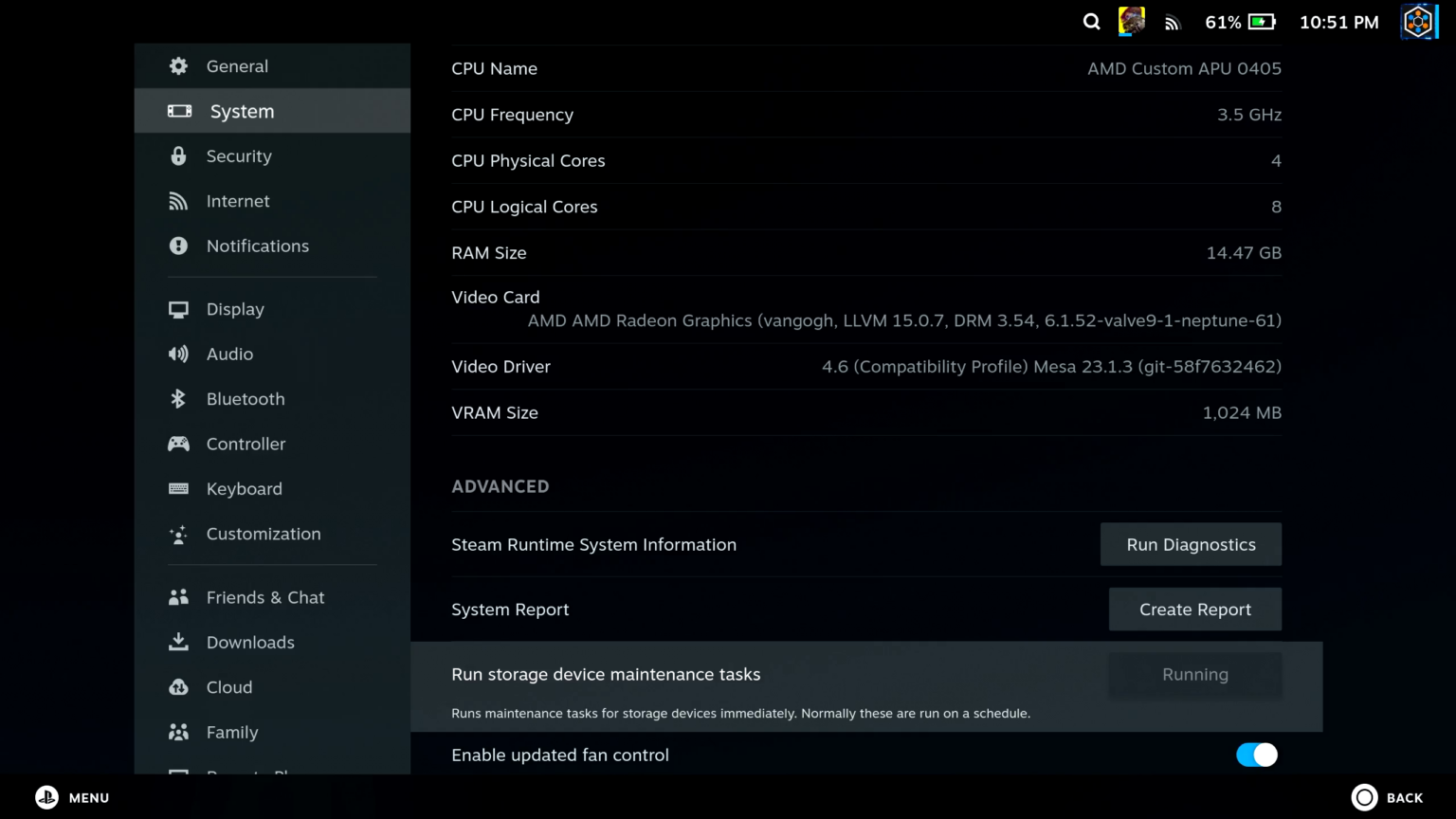
Task: Click the Create Report button
Action: pos(1194,610)
